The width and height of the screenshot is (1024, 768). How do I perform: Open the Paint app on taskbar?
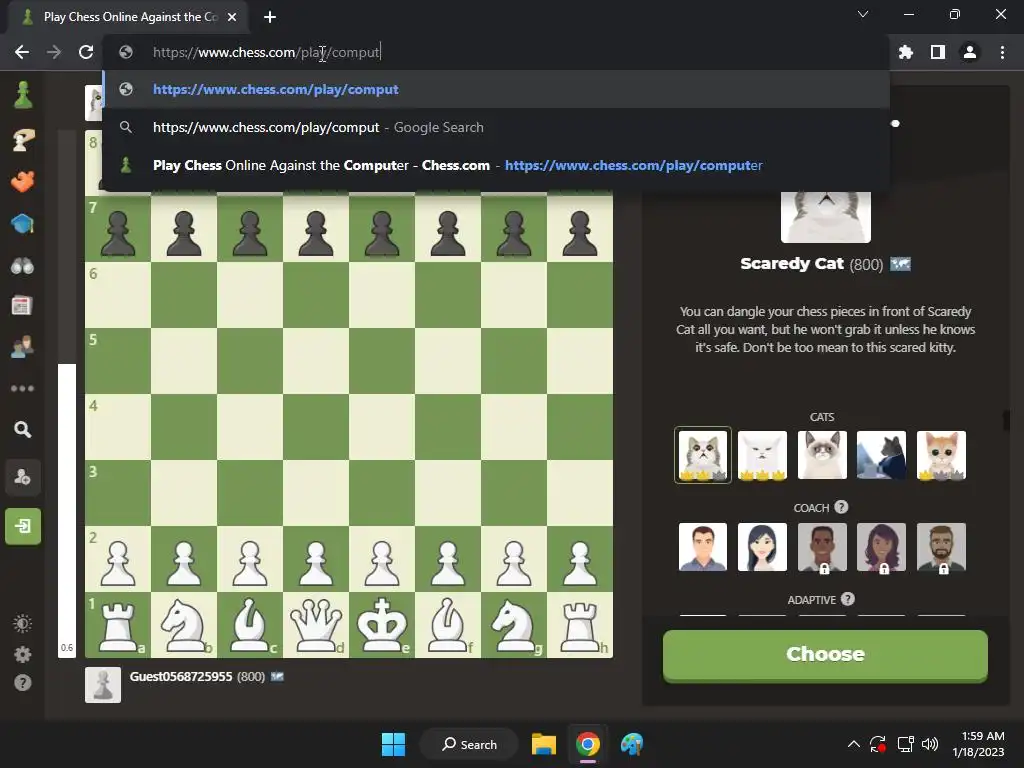632,744
